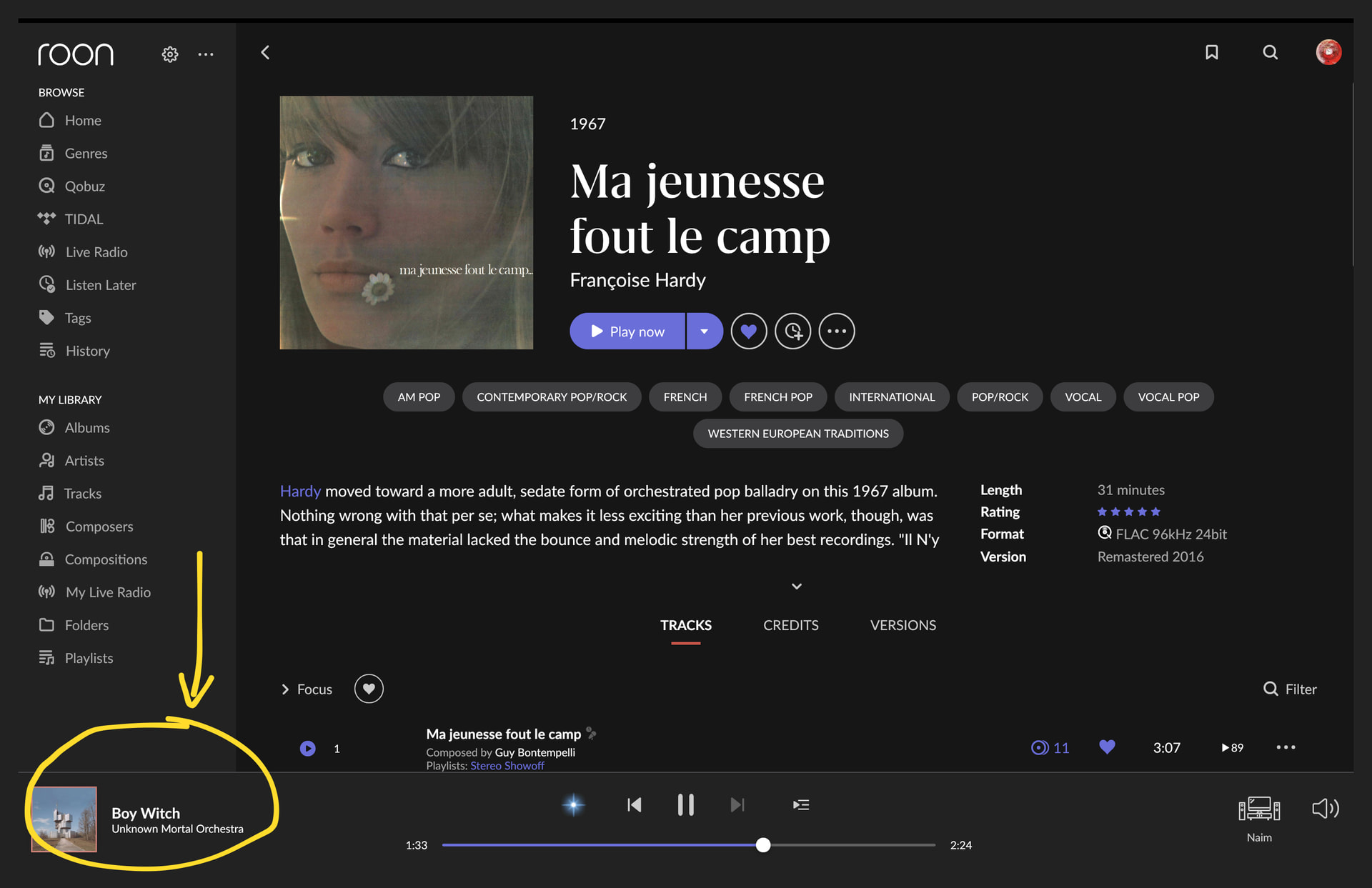This screenshot has width=1372, height=888.
Task: Skip to next track
Action: click(x=737, y=805)
